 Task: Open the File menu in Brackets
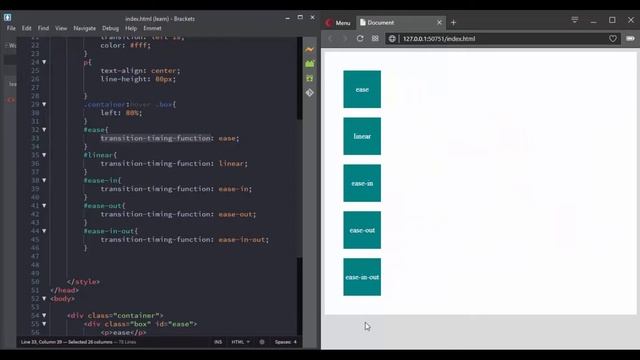[x=11, y=28]
